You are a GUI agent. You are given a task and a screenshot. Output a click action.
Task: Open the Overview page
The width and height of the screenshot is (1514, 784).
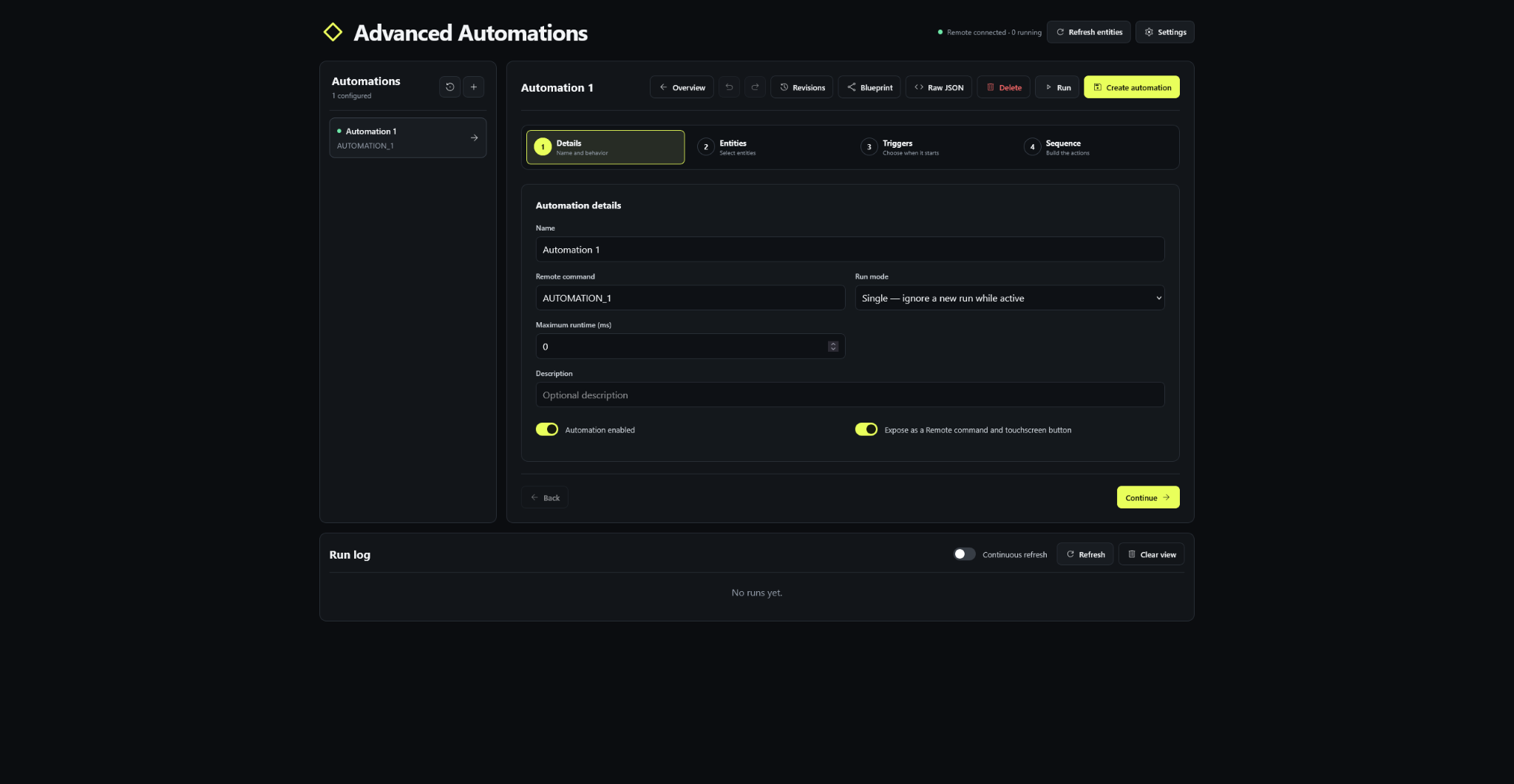pos(682,87)
